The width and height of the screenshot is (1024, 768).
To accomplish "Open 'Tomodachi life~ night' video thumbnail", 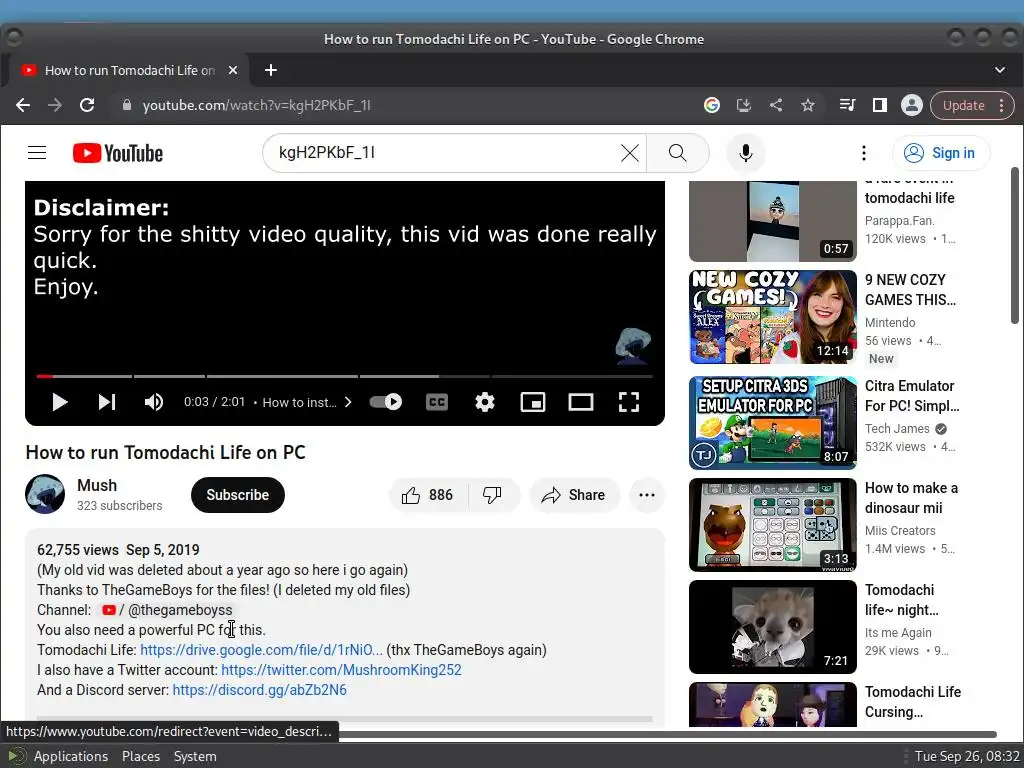I will [773, 627].
